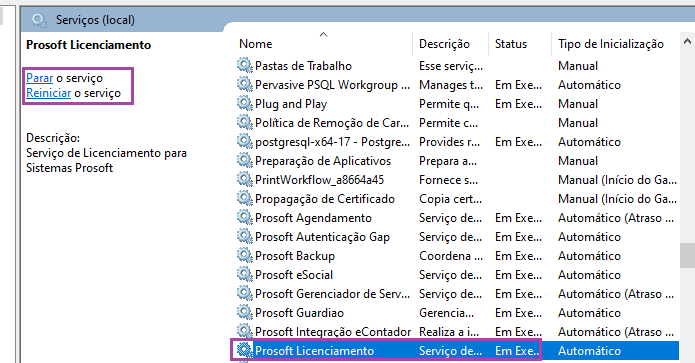695x363 pixels.
Task: Click the sort arrow above the Nome column
Action: (x=324, y=34)
